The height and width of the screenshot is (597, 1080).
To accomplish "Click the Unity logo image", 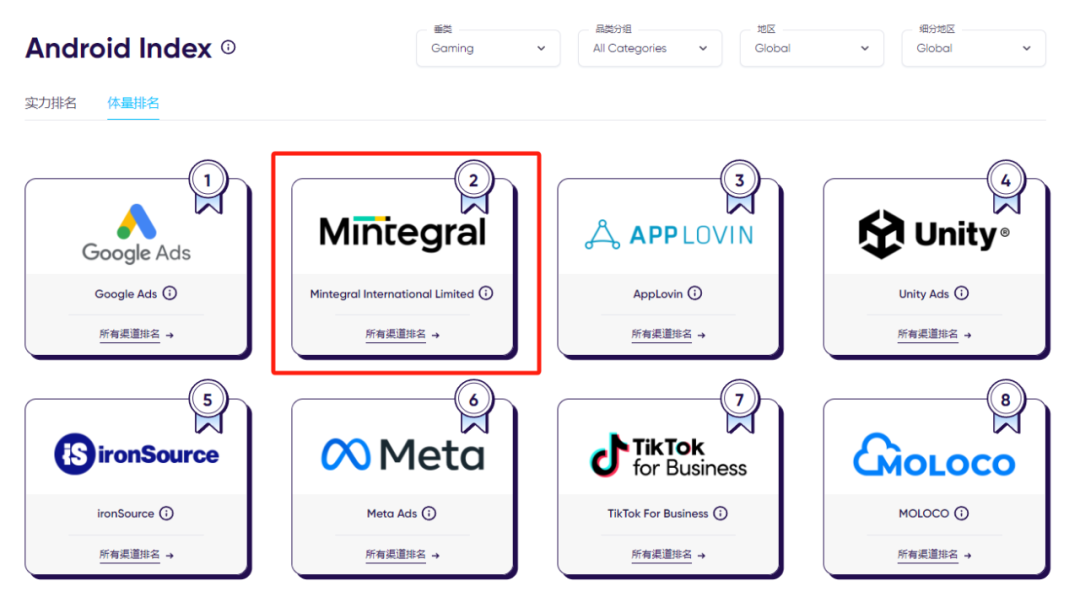I will pyautogui.click(x=933, y=234).
